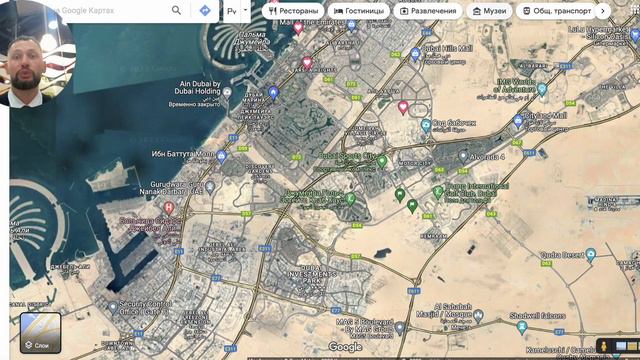This screenshot has width=640, height=360.
Task: Select the Shadwell falcons pin
Action: tap(521, 327)
